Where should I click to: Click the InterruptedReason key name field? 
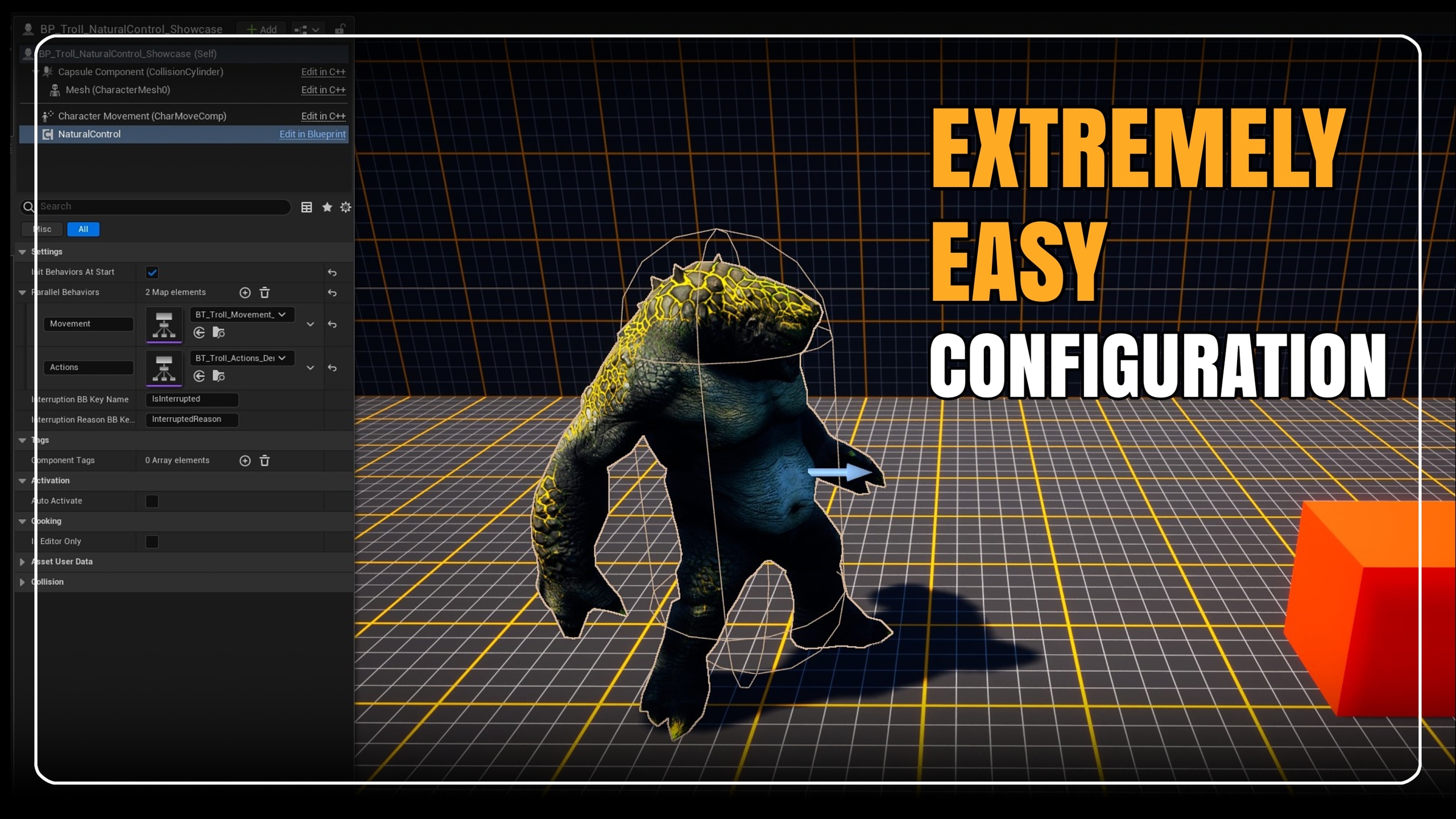(x=192, y=420)
